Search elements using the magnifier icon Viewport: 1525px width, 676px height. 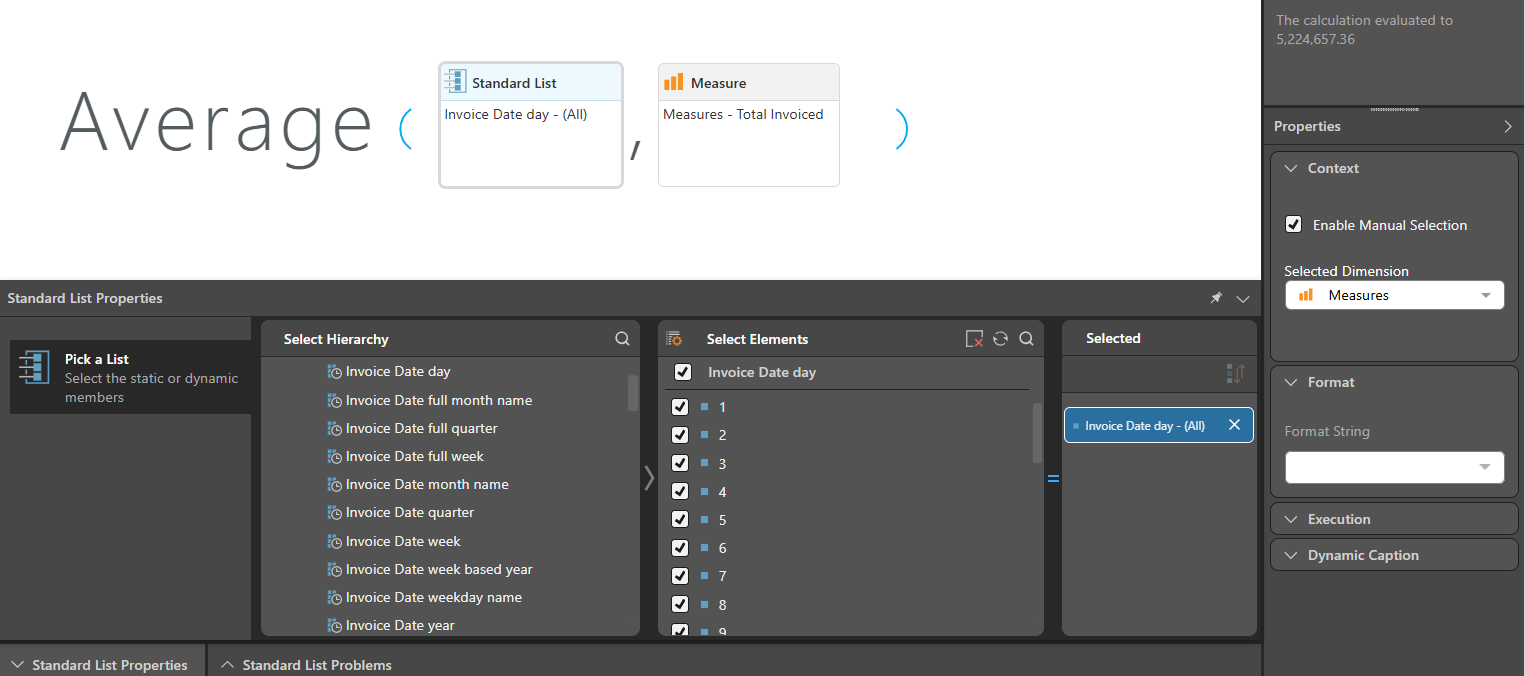click(x=1026, y=339)
